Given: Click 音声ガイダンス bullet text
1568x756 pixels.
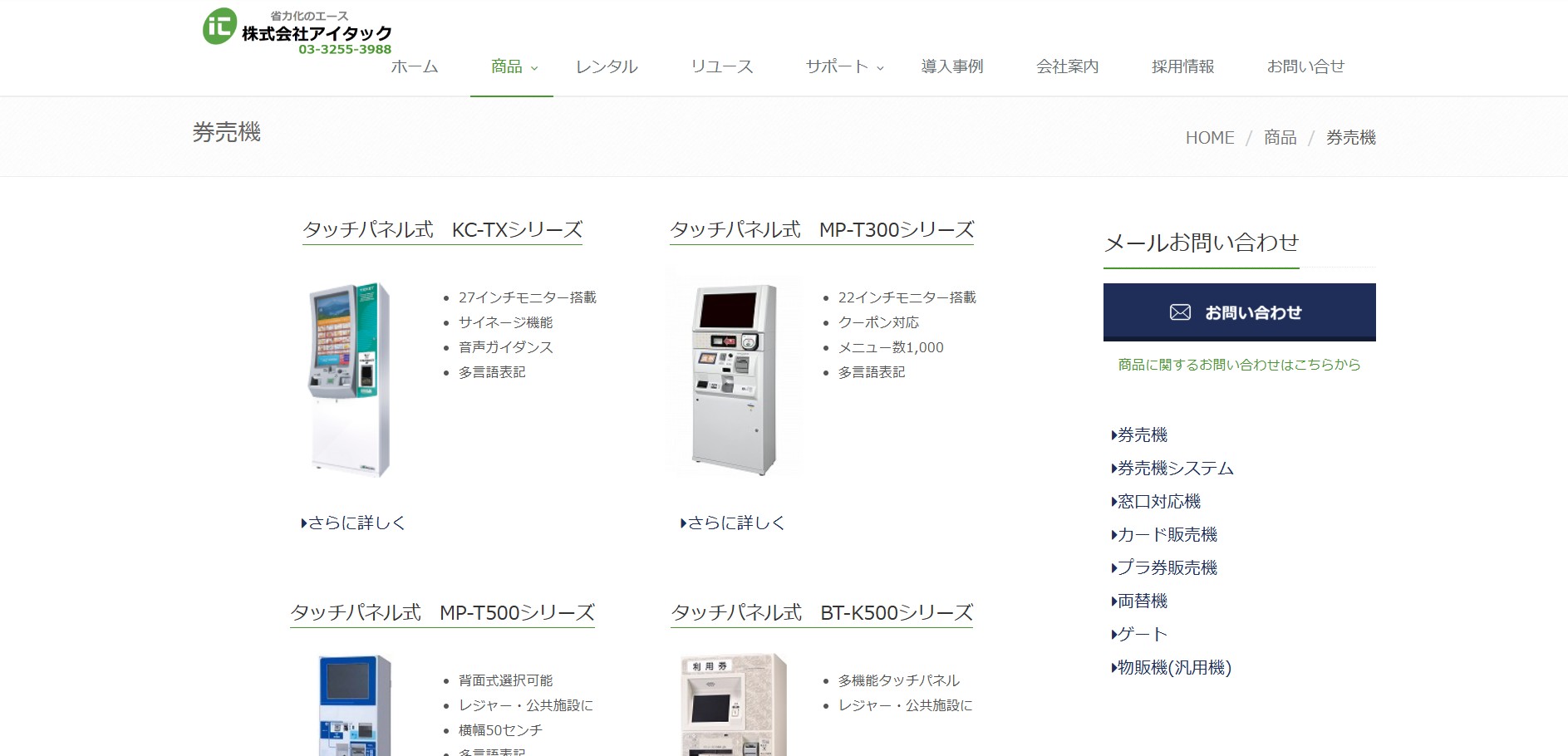Looking at the screenshot, I should pos(505,347).
